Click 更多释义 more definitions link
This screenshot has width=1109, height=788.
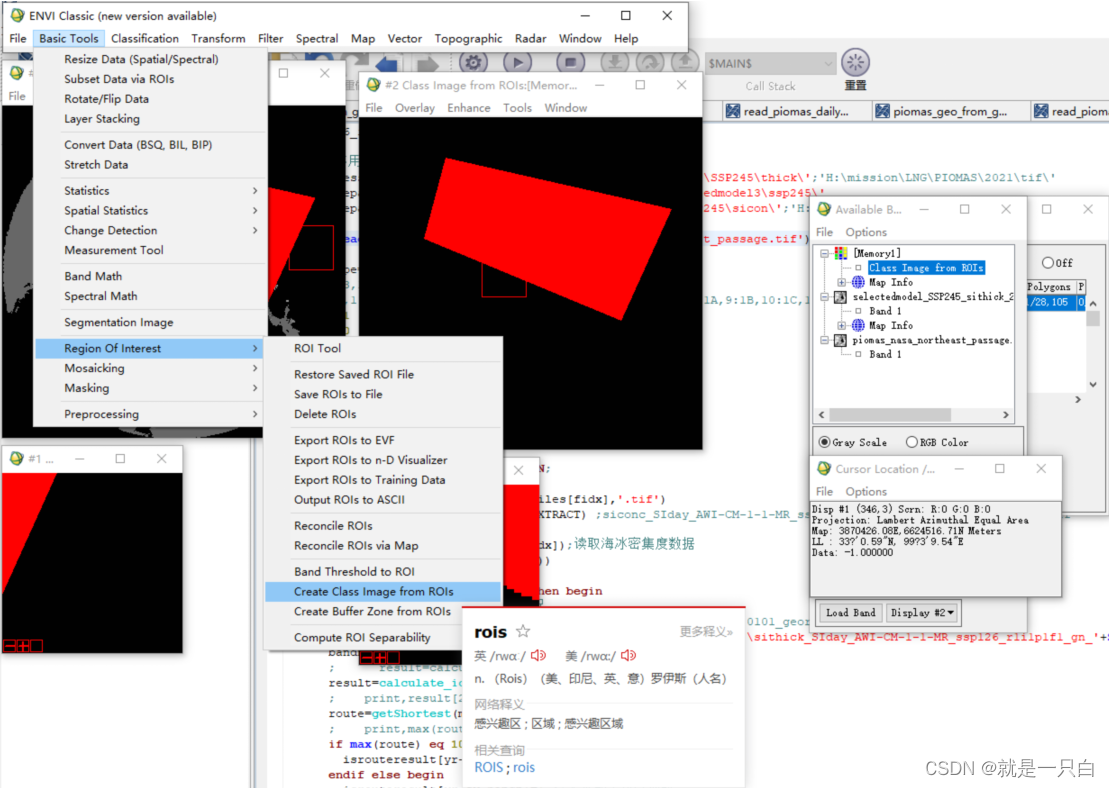coord(706,632)
